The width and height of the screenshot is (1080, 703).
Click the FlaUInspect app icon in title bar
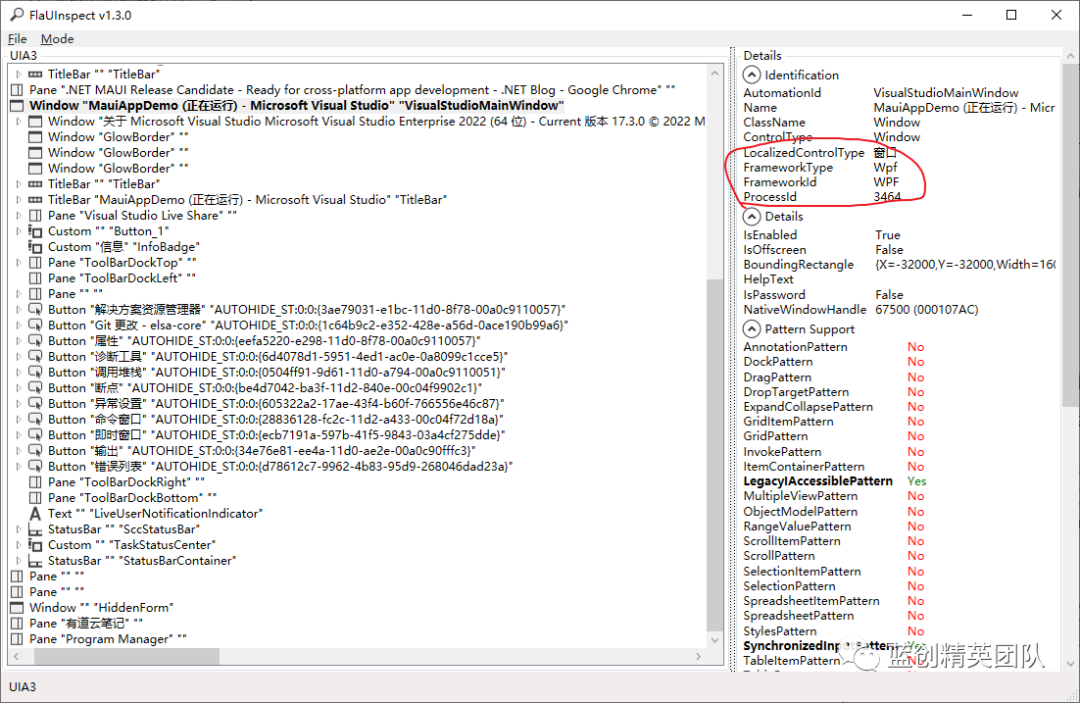(17, 14)
